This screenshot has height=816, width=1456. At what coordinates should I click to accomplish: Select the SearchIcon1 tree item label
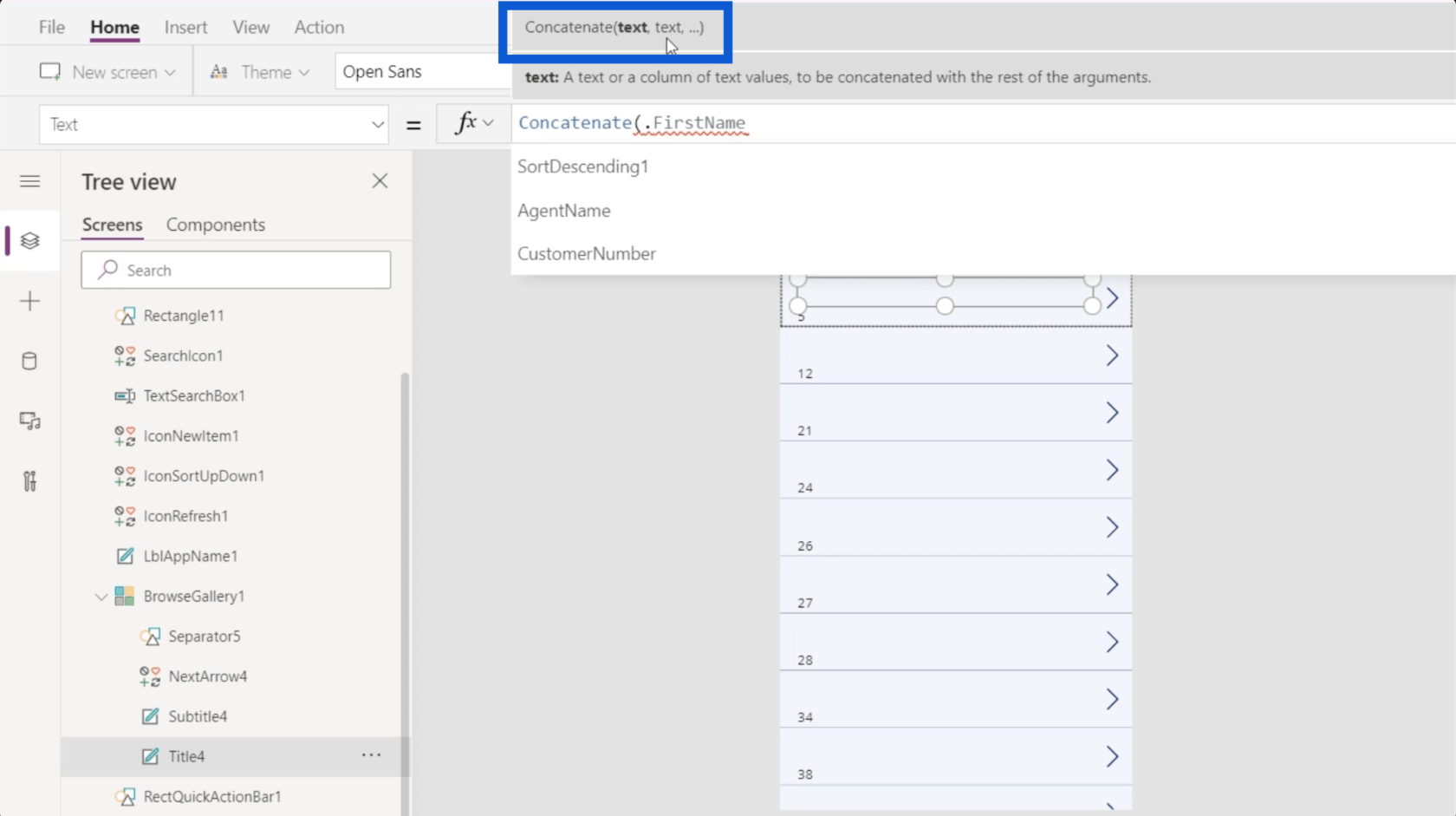coord(183,356)
